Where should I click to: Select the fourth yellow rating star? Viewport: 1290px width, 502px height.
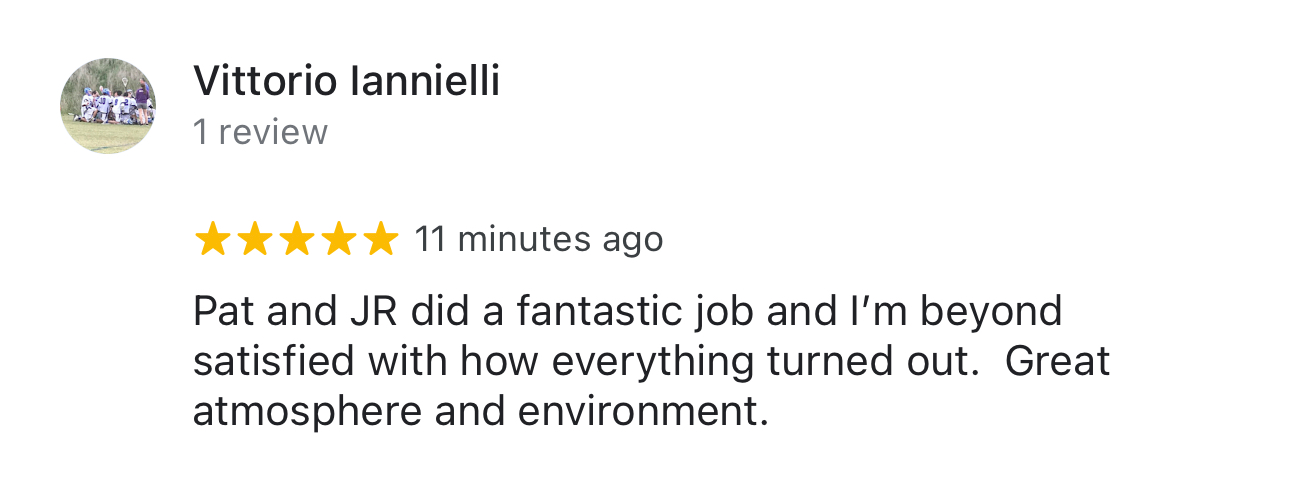338,240
